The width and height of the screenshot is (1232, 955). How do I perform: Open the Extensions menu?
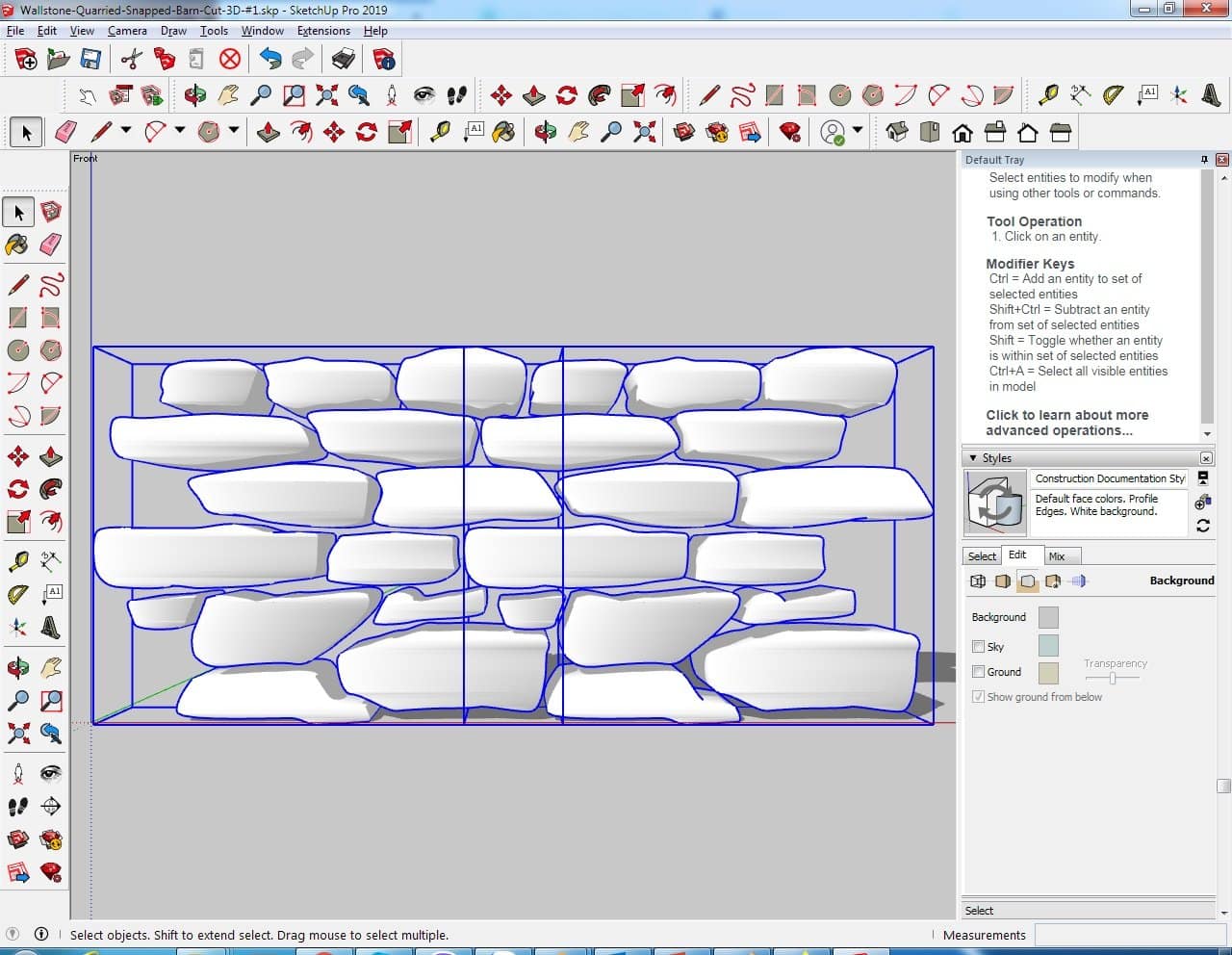coord(322,31)
